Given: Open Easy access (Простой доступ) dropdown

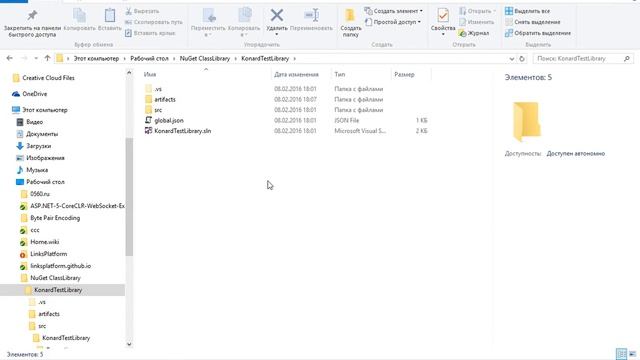Looking at the screenshot, I should pos(393,22).
